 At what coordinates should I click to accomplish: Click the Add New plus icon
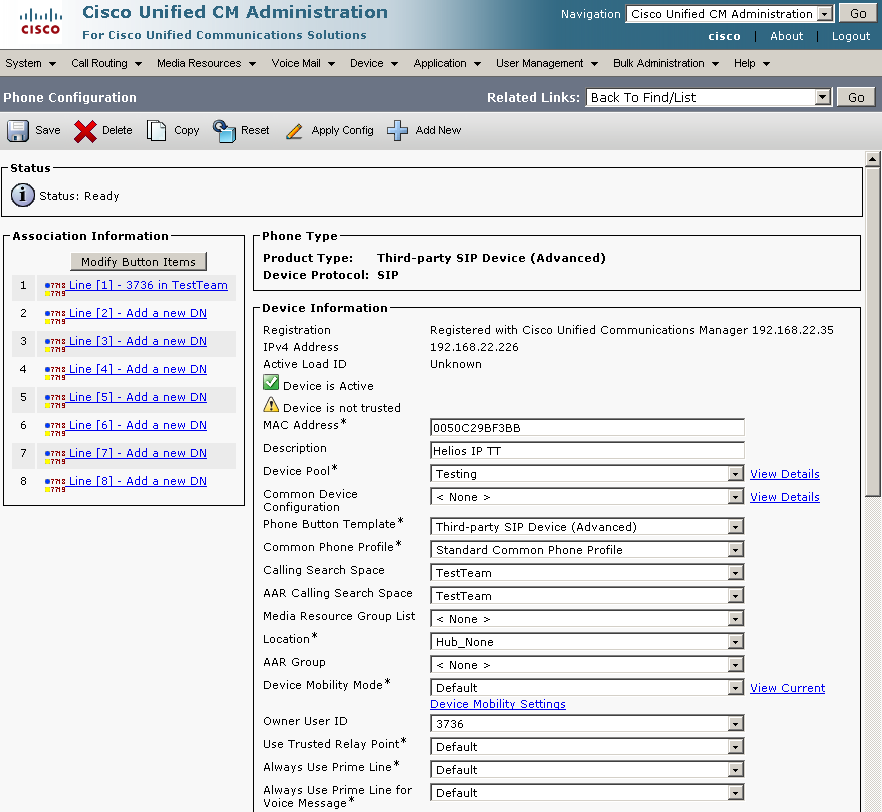(x=398, y=131)
